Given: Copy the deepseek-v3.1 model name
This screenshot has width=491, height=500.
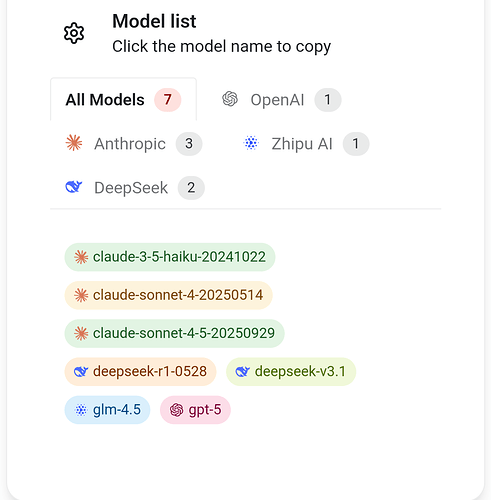Looking at the screenshot, I should [x=291, y=372].
